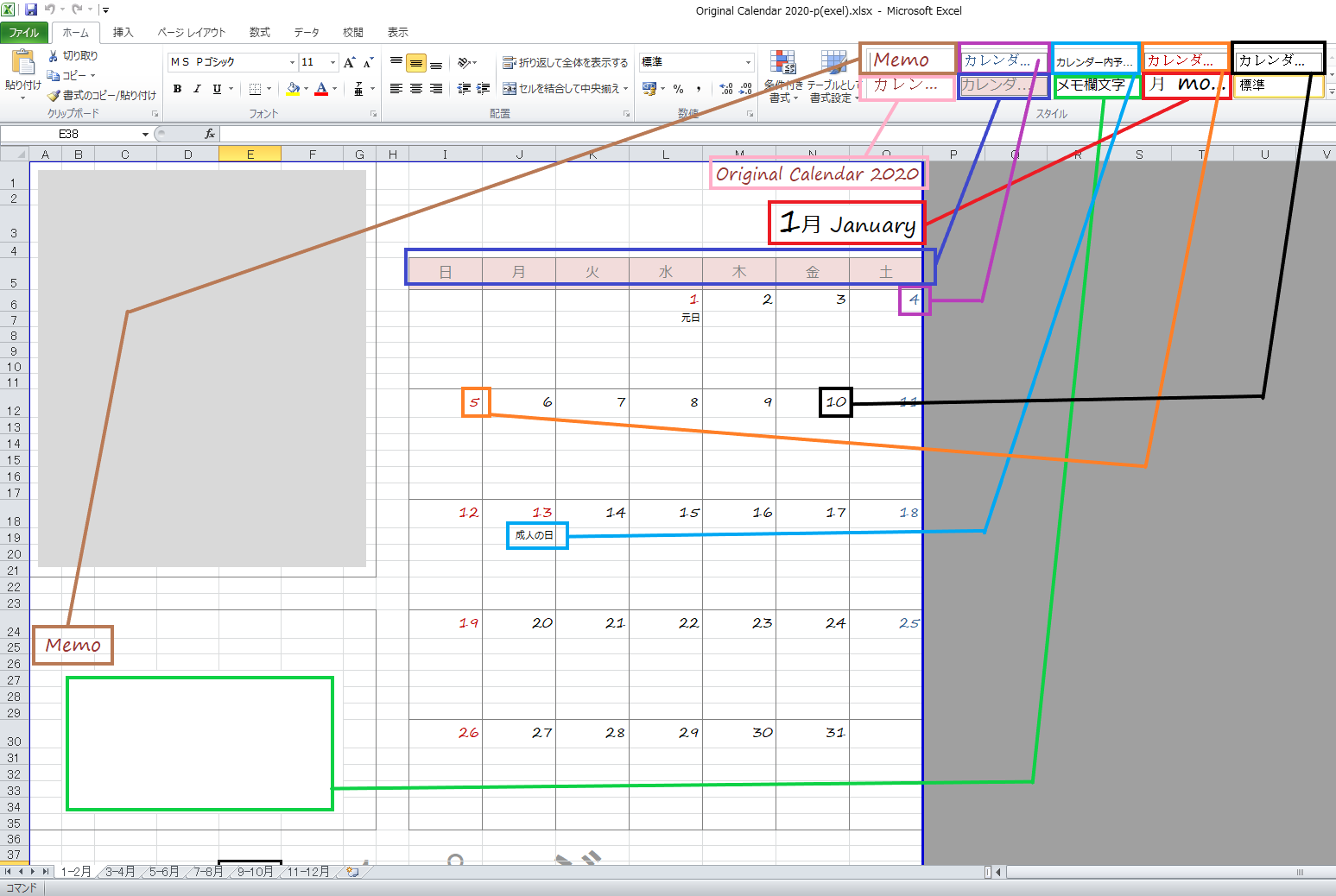Screen dimensions: 1336x896
Task: Decrease indent in alignment group
Action: [465, 89]
